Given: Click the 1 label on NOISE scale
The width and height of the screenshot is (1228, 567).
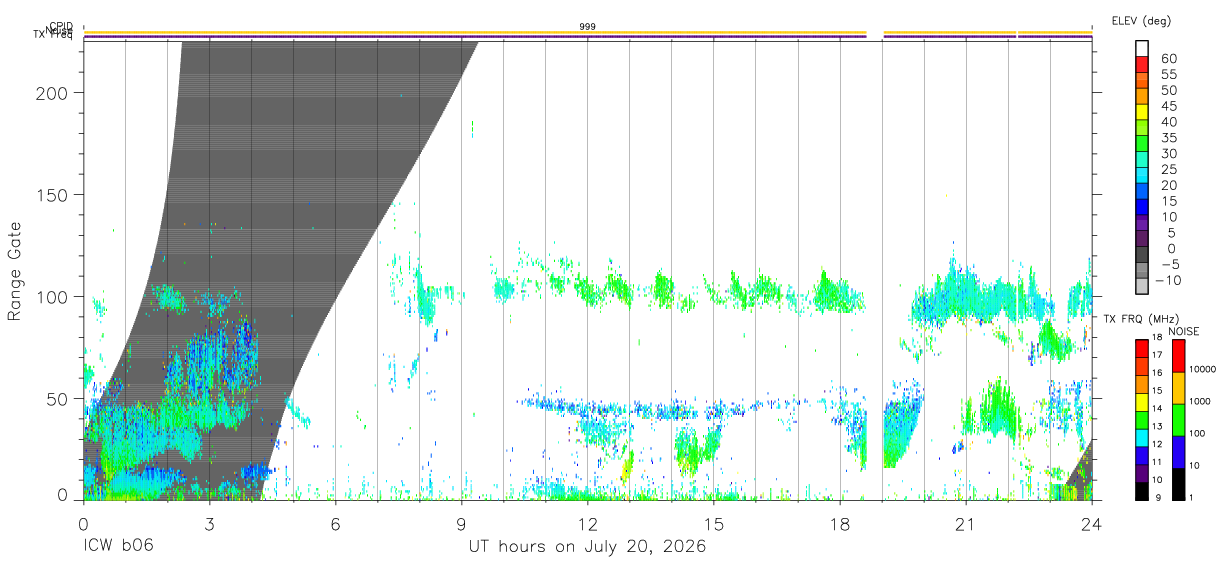Looking at the screenshot, I should [1190, 497].
